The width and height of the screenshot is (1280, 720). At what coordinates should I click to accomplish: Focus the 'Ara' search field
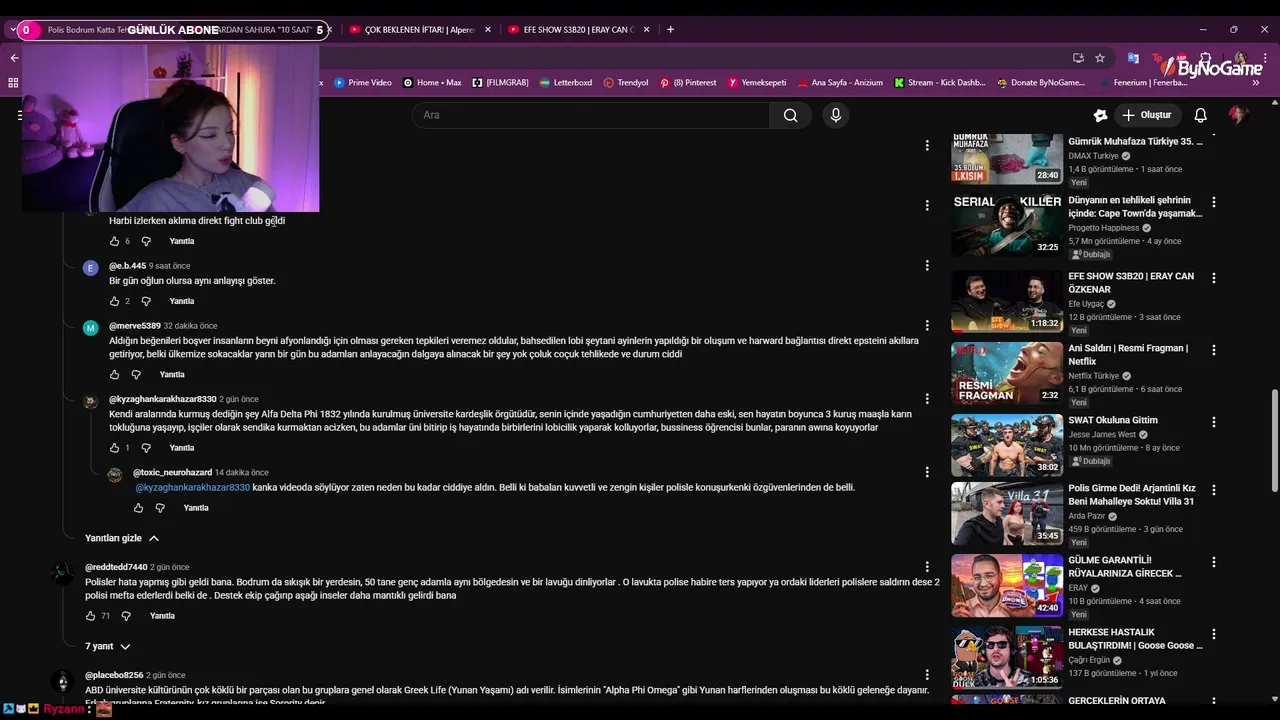point(590,115)
